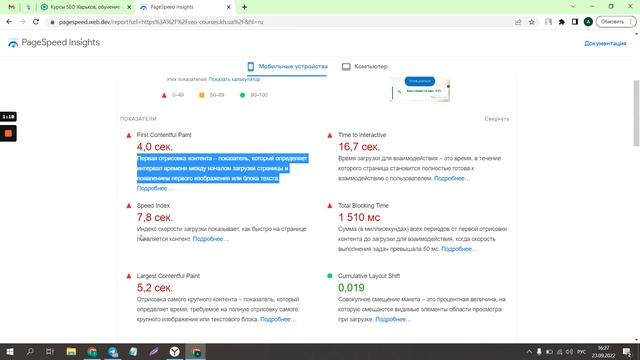
Task: Open Подробнее under Time to Interactive
Action: [x=452, y=178]
